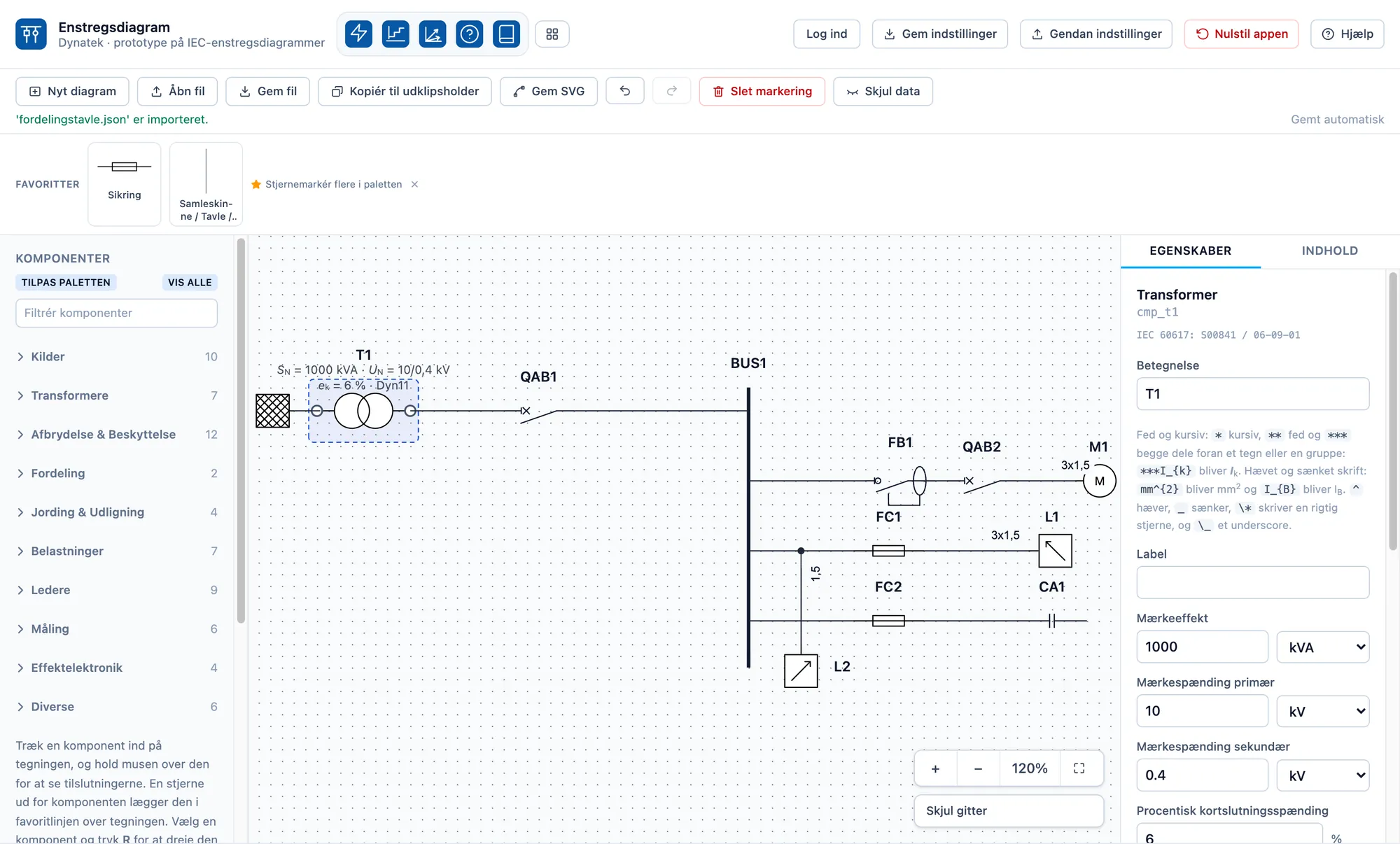Open the Mærkespænding primær kV dropdown
Screen dimensions: 1400x844
(1323, 711)
